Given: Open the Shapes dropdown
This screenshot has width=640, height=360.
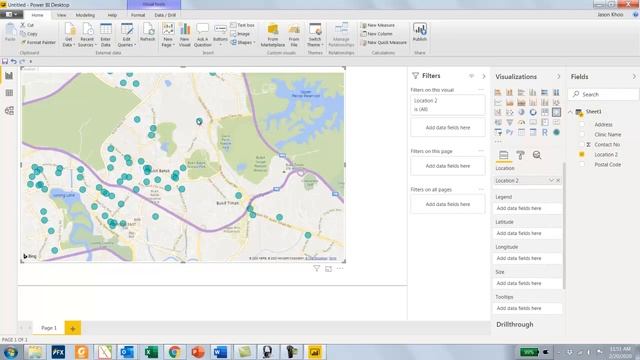Looking at the screenshot, I should pos(242,42).
